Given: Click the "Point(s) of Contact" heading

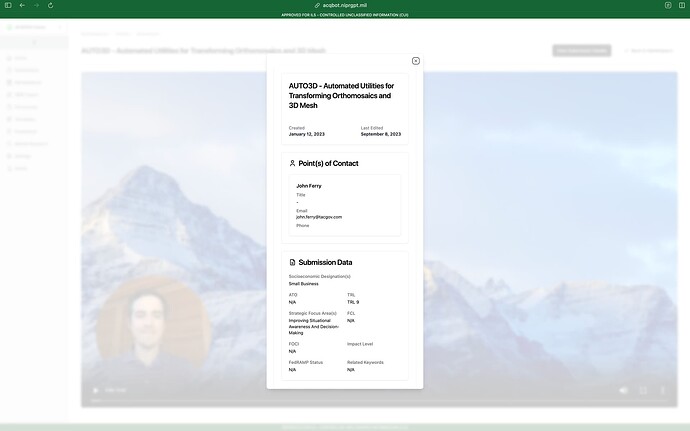Looking at the screenshot, I should tap(328, 163).
